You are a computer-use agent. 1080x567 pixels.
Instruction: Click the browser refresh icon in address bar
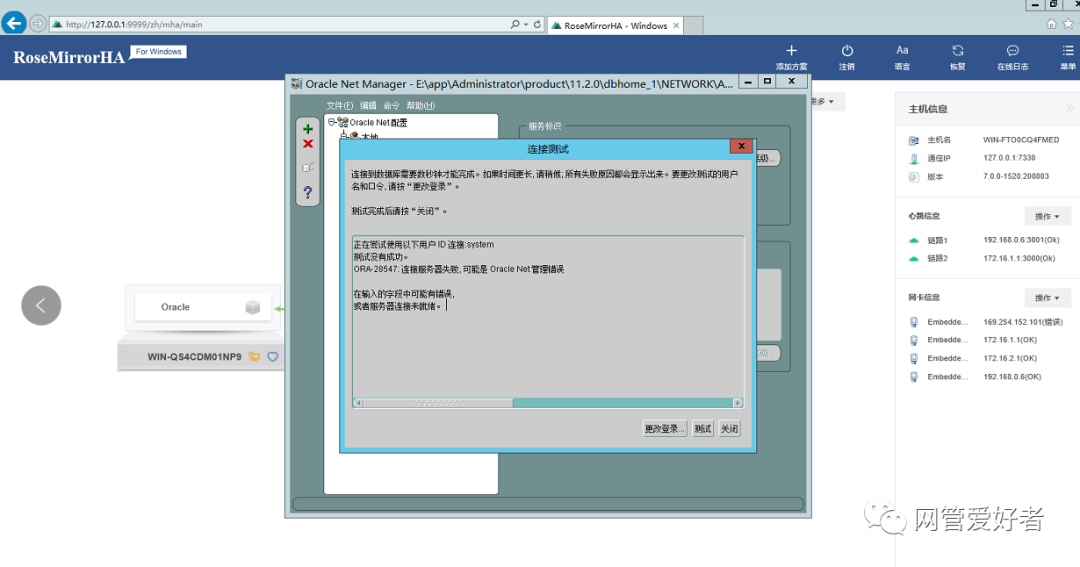(537, 24)
